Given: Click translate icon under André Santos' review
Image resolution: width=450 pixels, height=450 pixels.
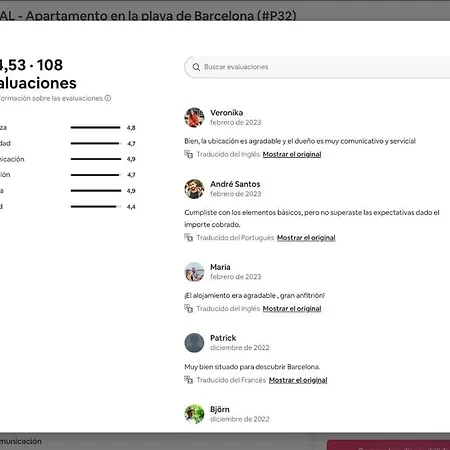Looking at the screenshot, I should (x=189, y=237).
